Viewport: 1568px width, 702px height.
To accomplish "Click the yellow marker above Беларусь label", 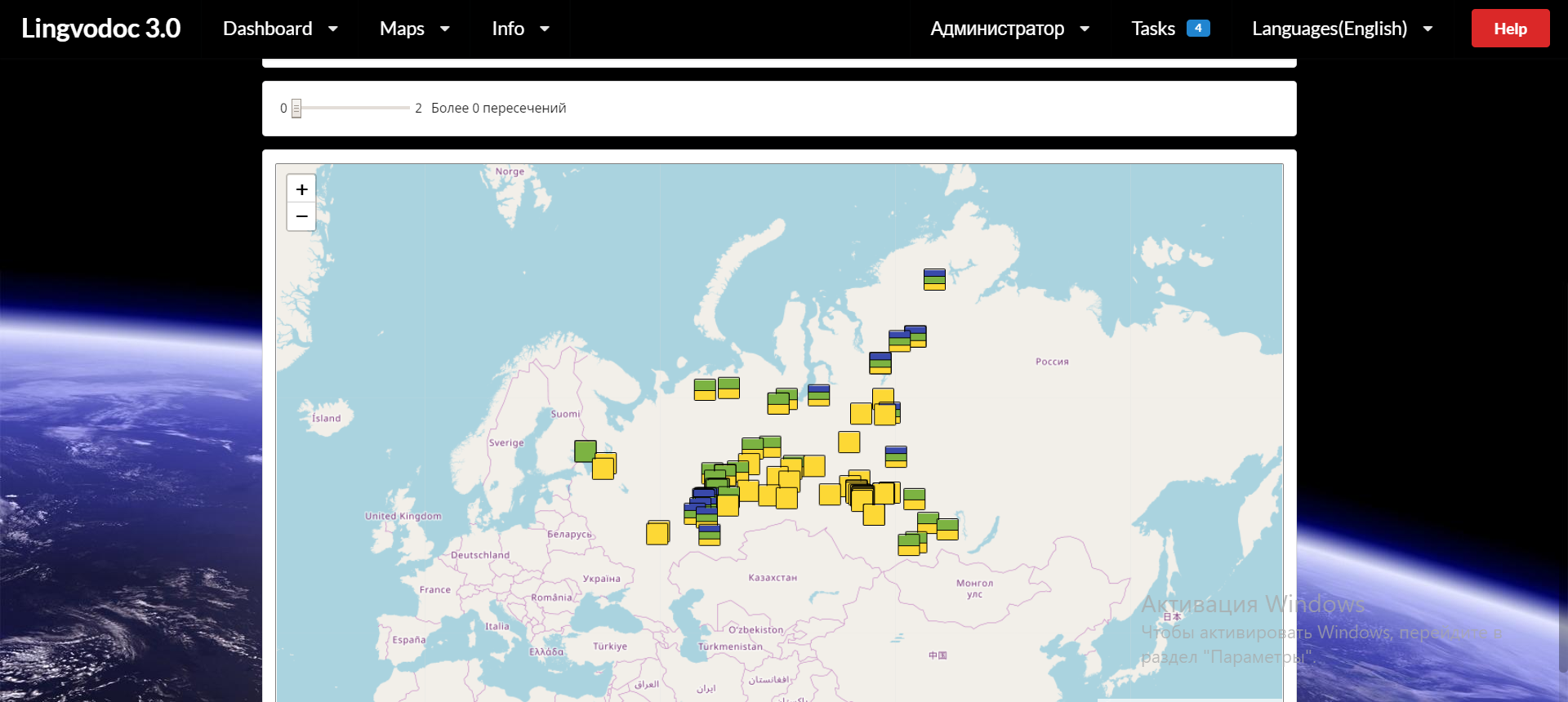I will coord(657,533).
